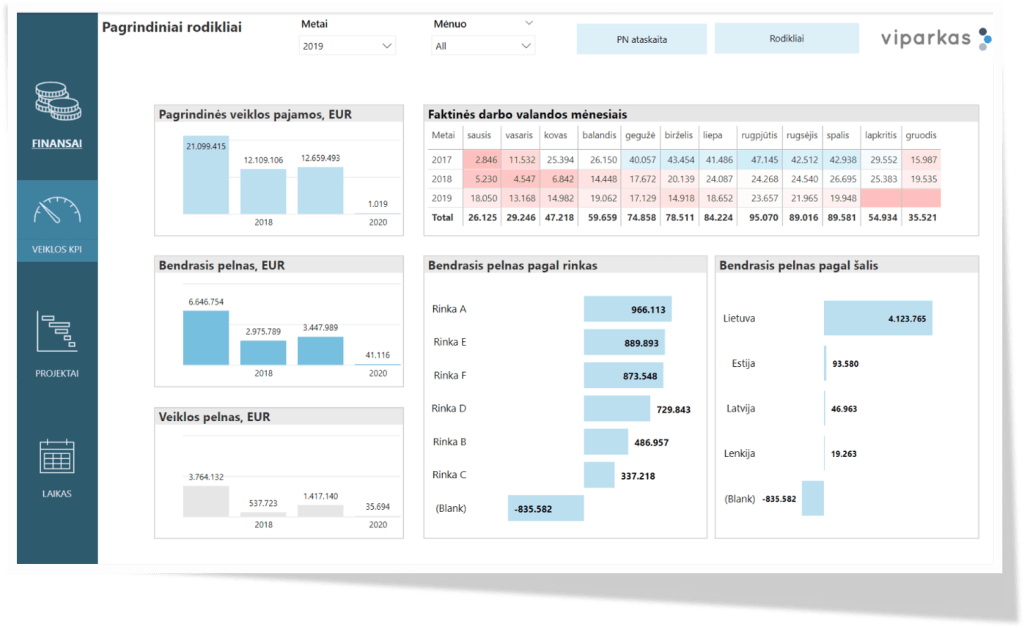Select the 21.099.415 revenue bar

point(207,180)
